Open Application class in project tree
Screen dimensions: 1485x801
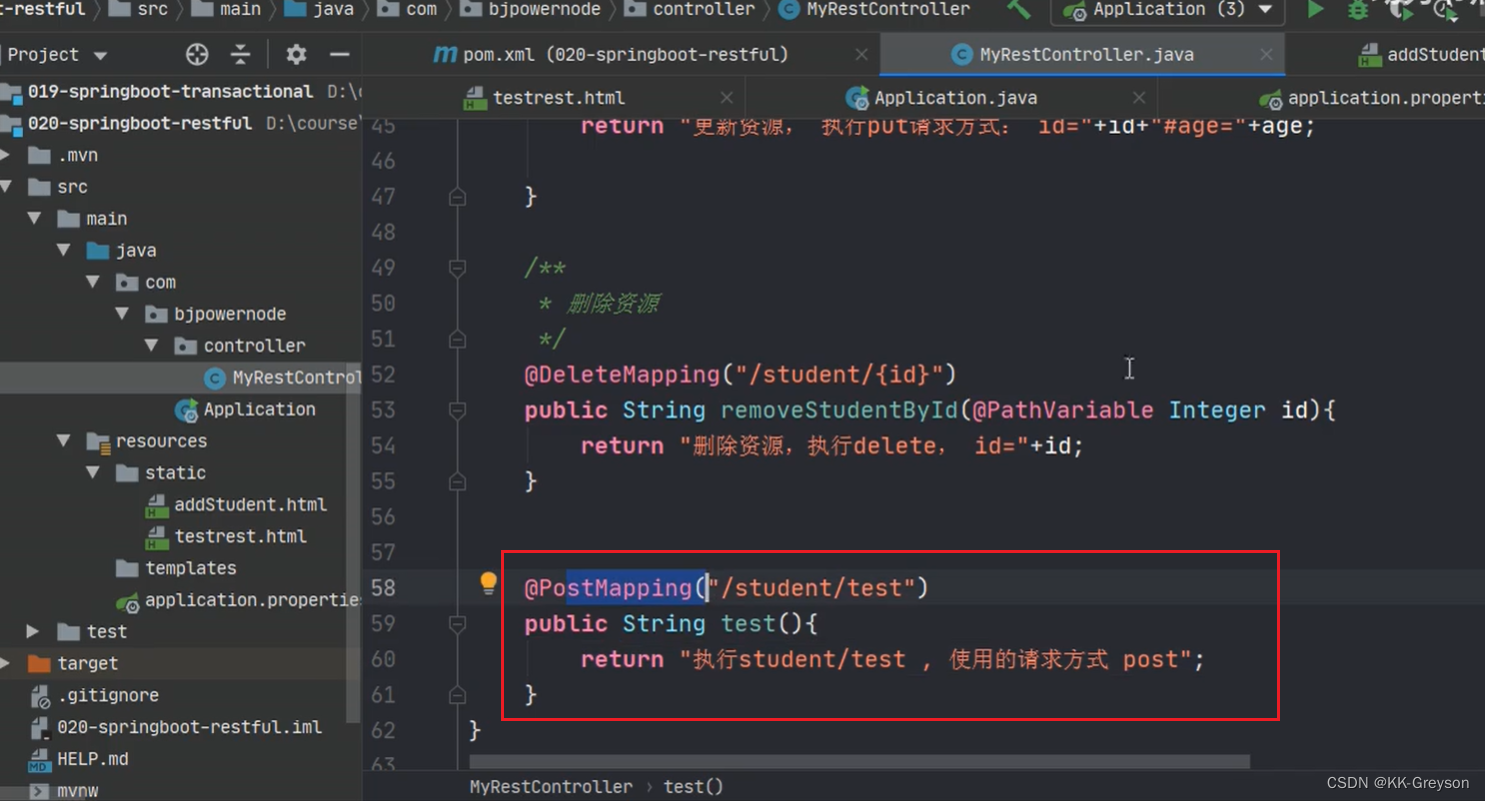(245, 409)
